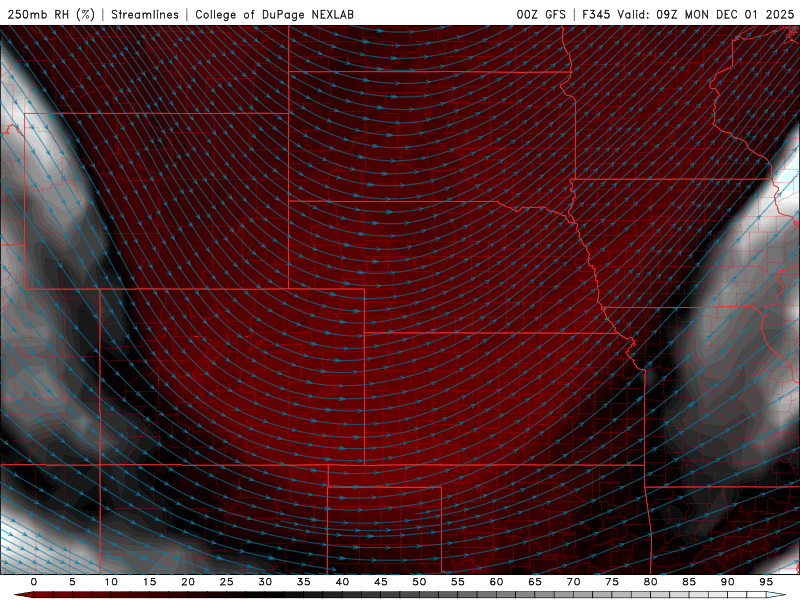Click the 40 tick label on the colorbar
The height and width of the screenshot is (600, 800).
tap(342, 582)
